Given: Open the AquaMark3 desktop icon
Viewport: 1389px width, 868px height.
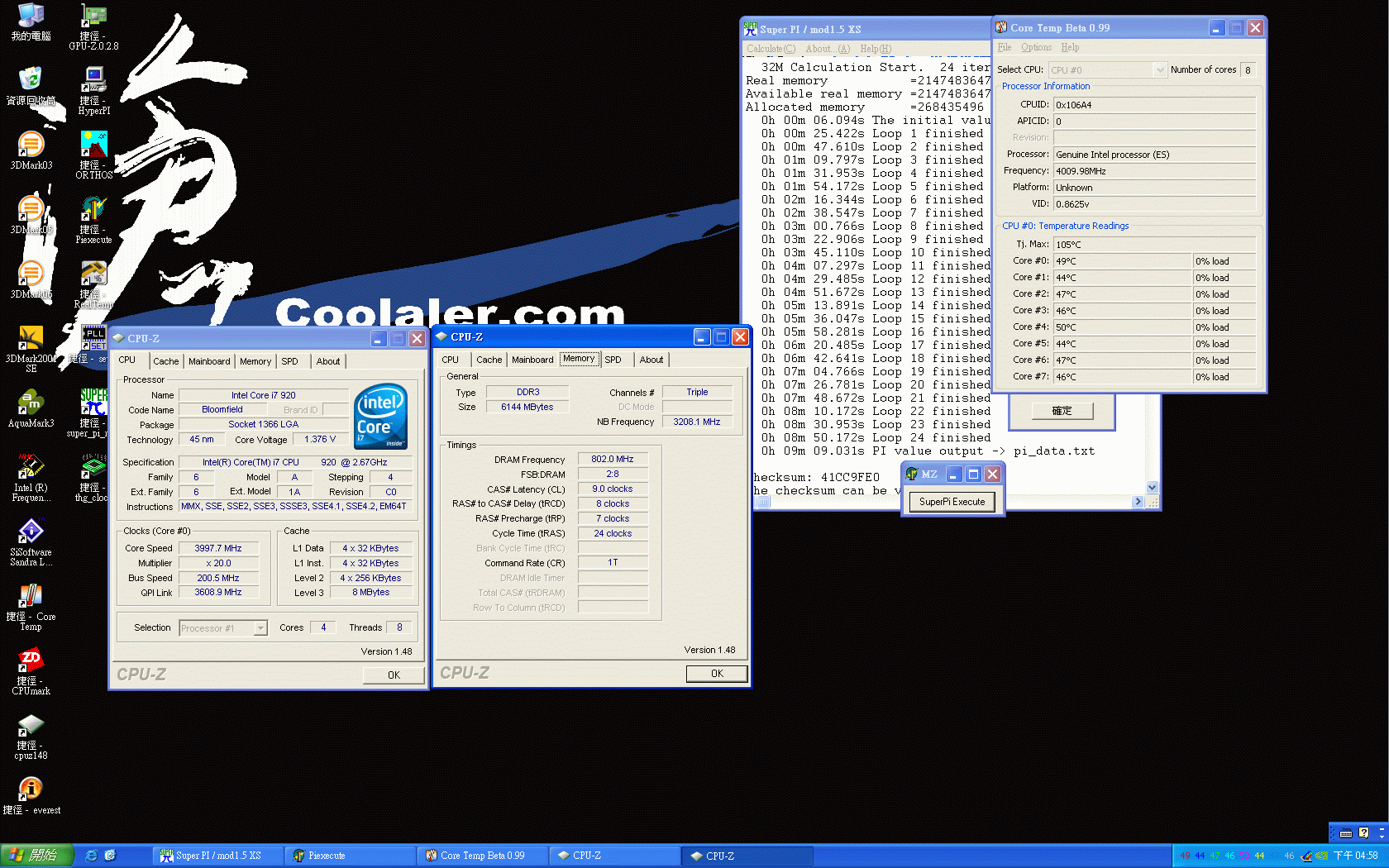Looking at the screenshot, I should pos(31,408).
